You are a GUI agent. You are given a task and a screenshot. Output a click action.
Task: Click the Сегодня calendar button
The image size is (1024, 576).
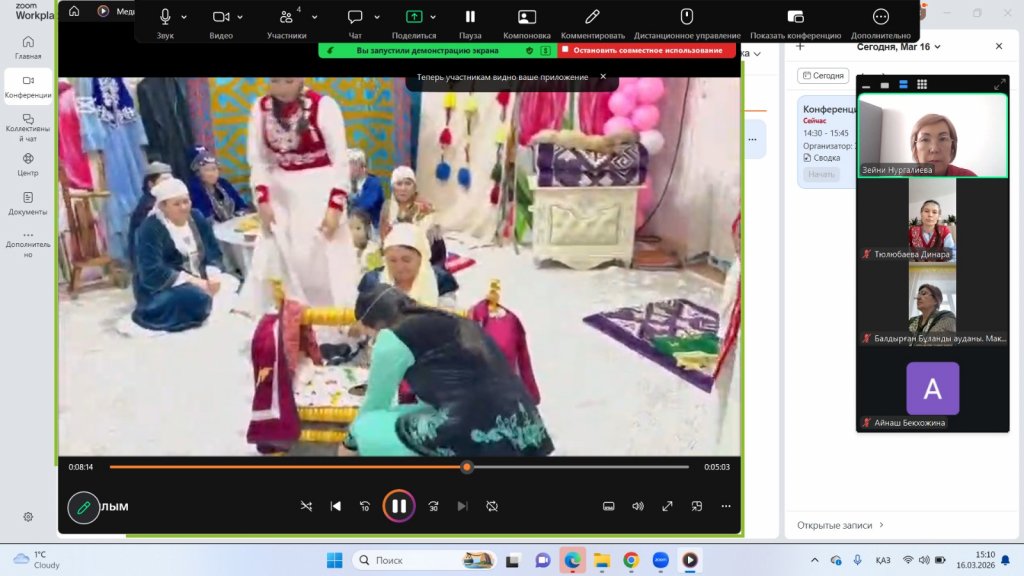click(822, 76)
